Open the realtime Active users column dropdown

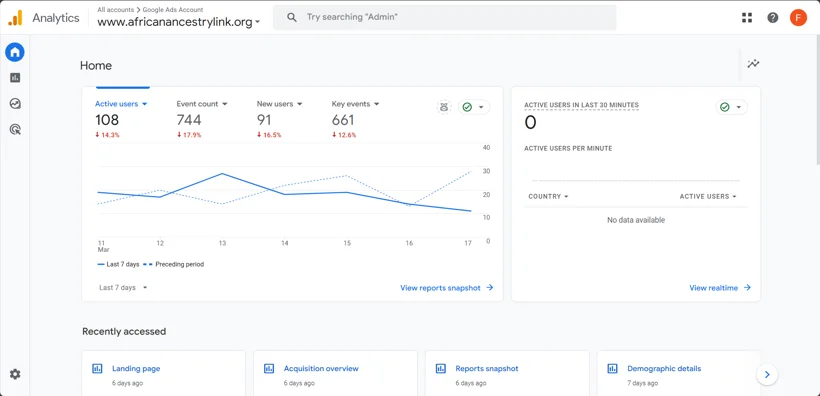(x=708, y=196)
